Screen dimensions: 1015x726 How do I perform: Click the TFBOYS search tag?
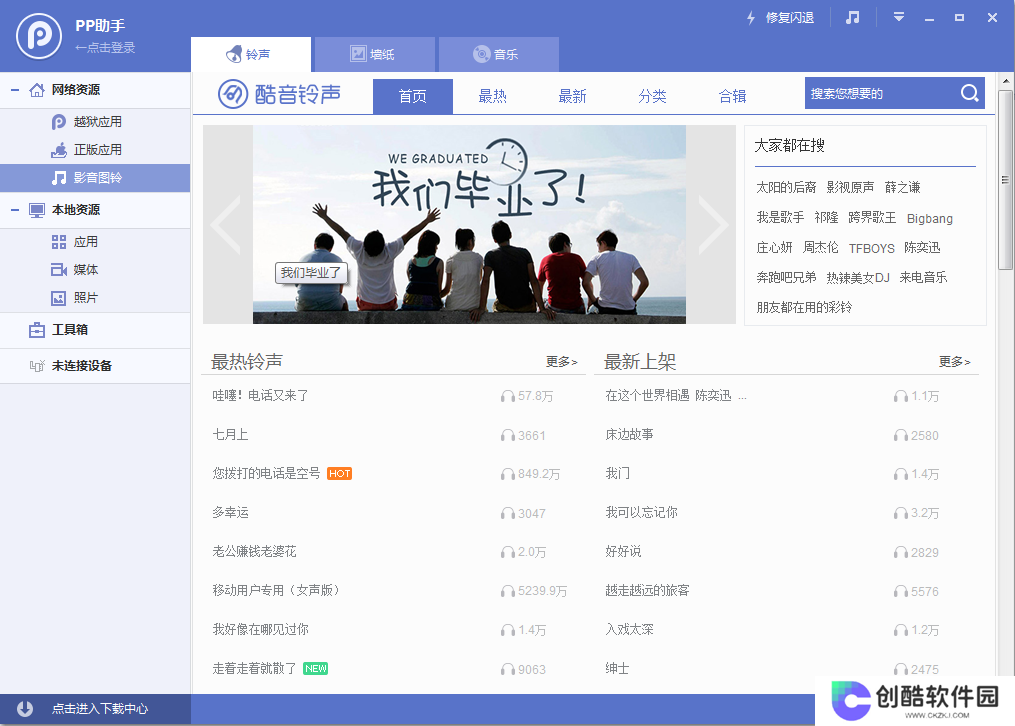[871, 248]
